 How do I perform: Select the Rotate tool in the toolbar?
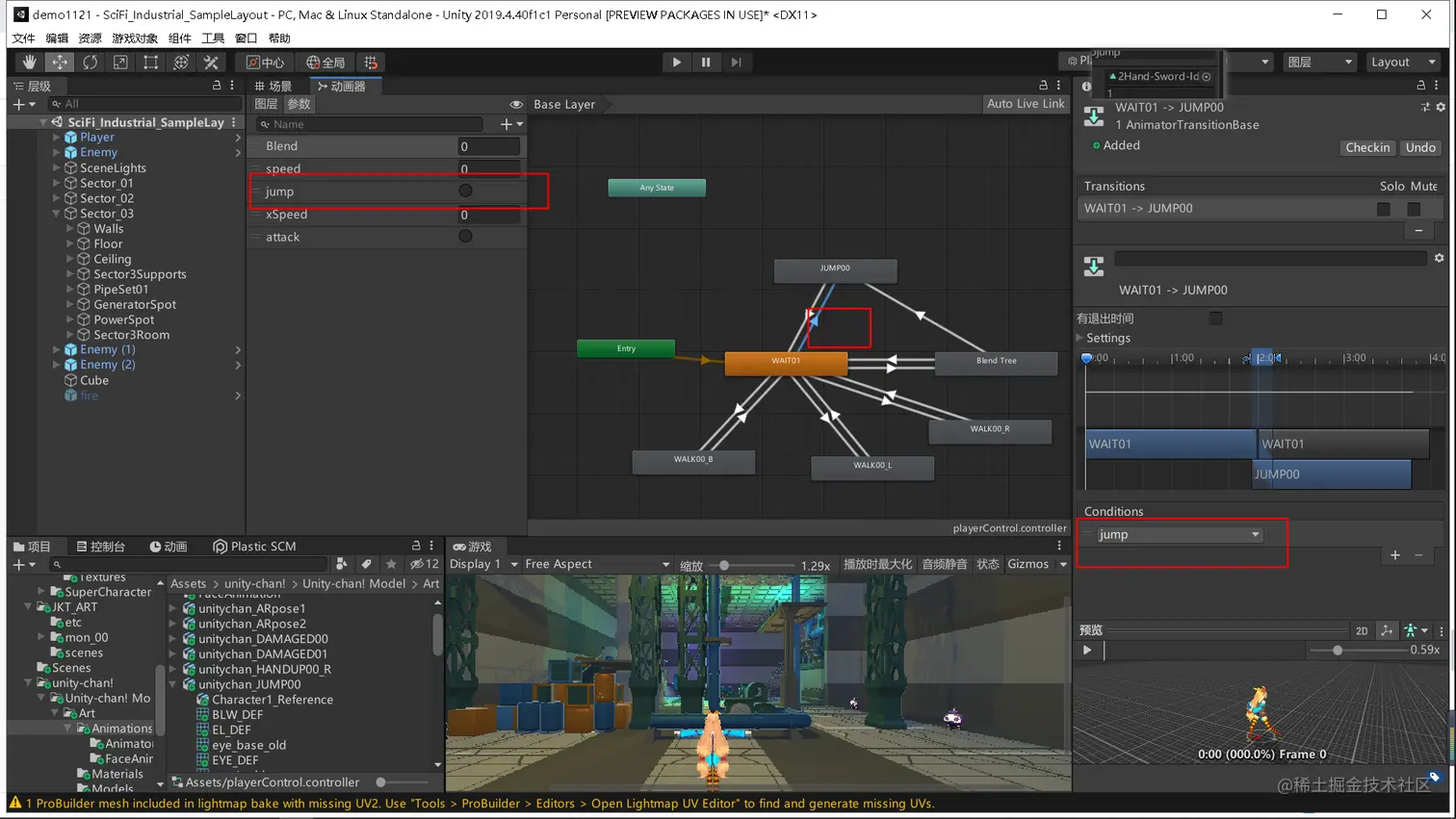click(x=90, y=62)
